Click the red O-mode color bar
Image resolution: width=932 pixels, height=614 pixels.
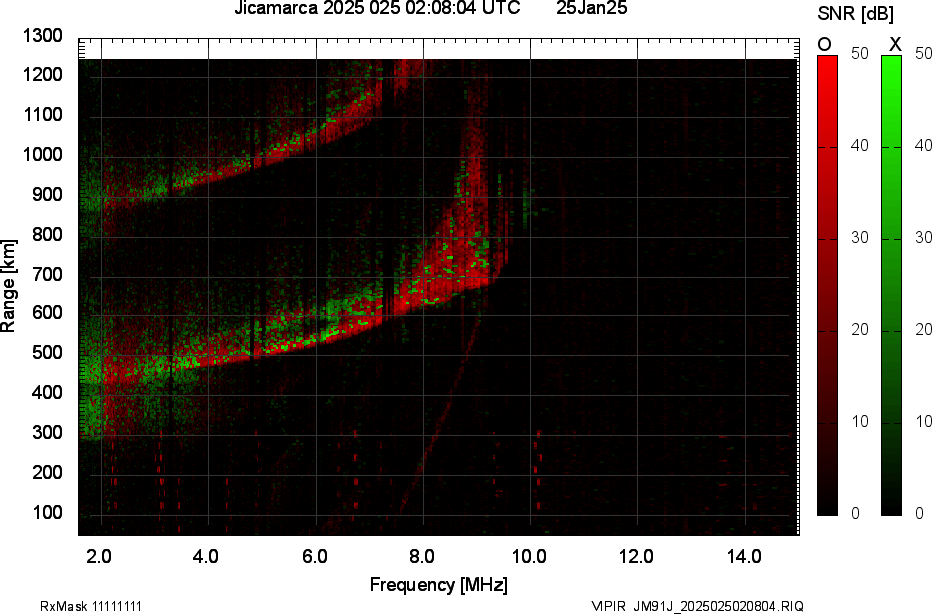click(x=827, y=285)
